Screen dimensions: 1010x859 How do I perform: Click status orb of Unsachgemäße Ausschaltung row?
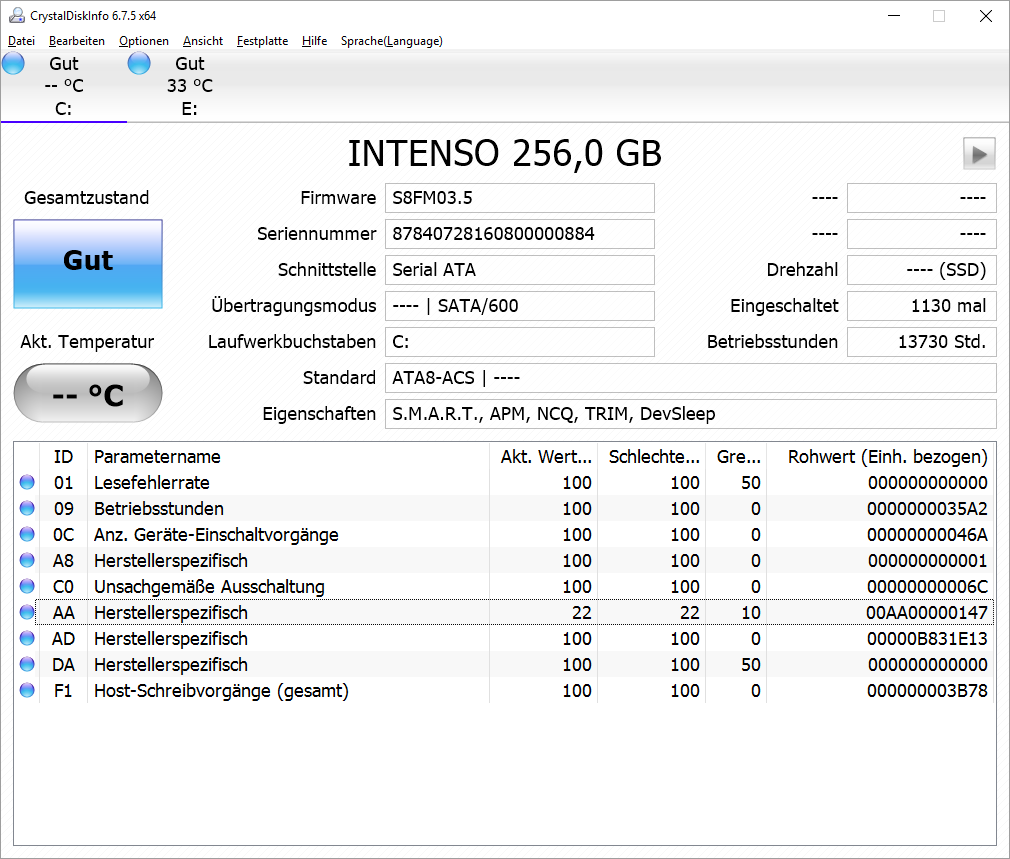(x=27, y=586)
